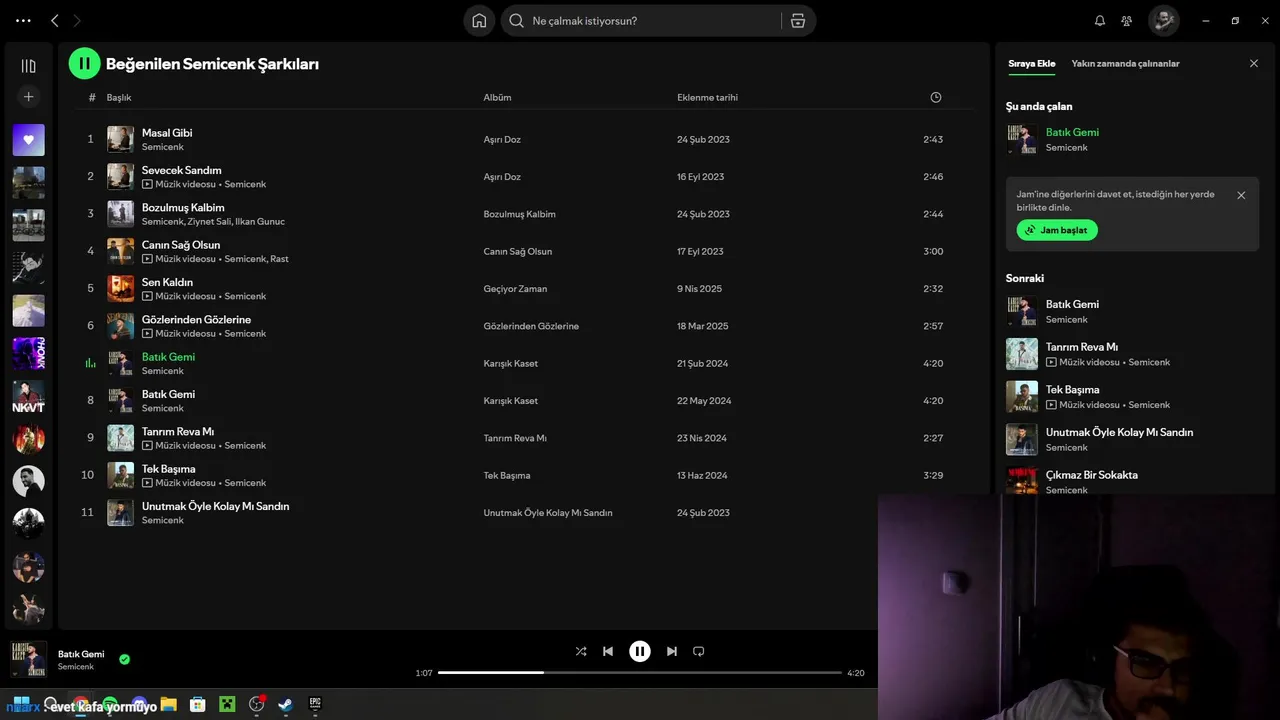Sort by Başlık column header

tap(119, 97)
